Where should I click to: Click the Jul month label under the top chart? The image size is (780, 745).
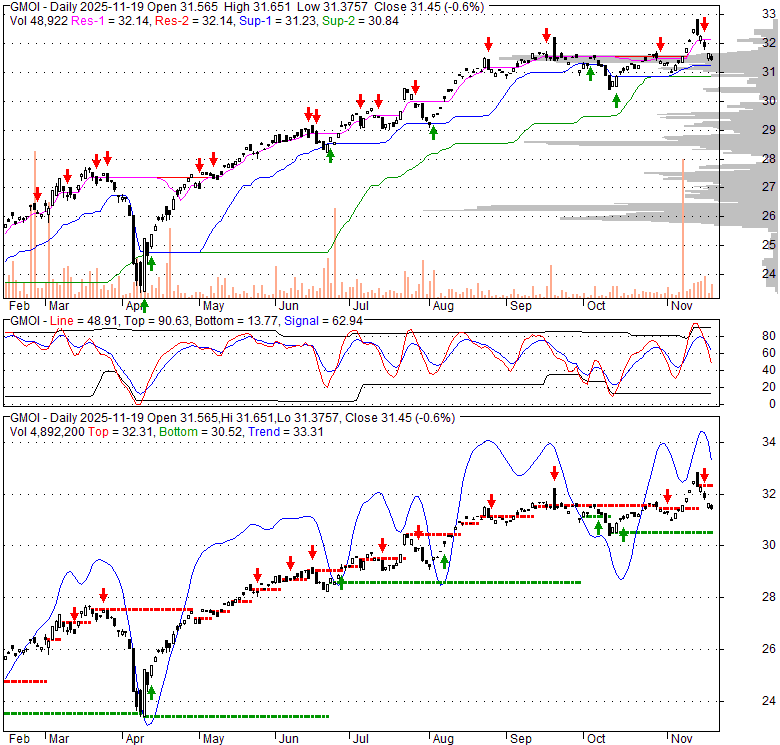coord(361,306)
